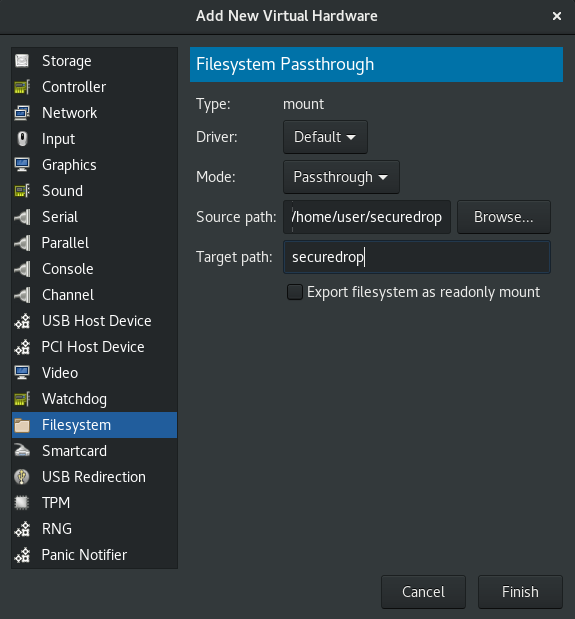Image resolution: width=575 pixels, height=619 pixels.
Task: Click the Channel port icon
Action: 22,295
